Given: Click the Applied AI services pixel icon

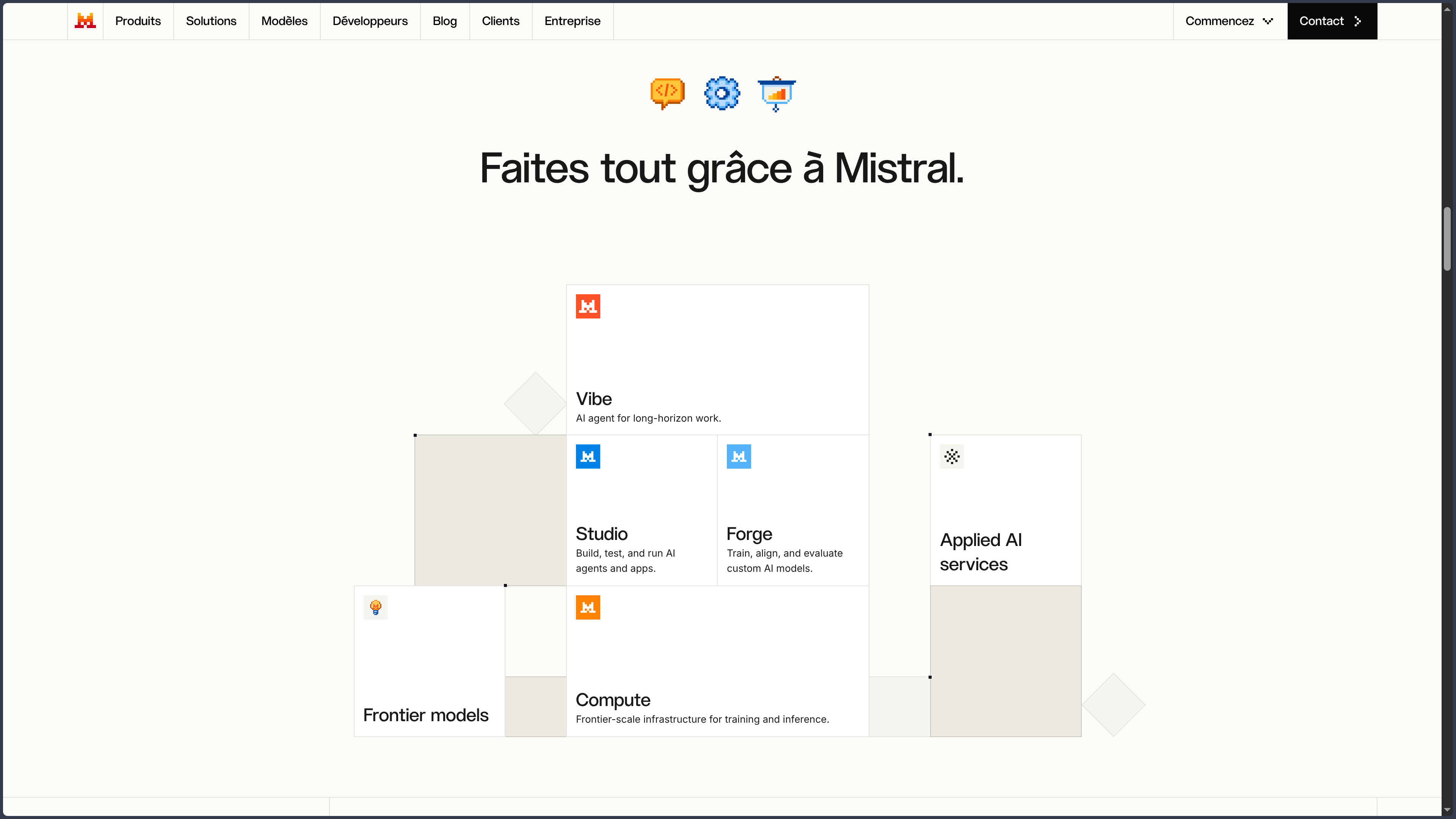Looking at the screenshot, I should point(952,457).
